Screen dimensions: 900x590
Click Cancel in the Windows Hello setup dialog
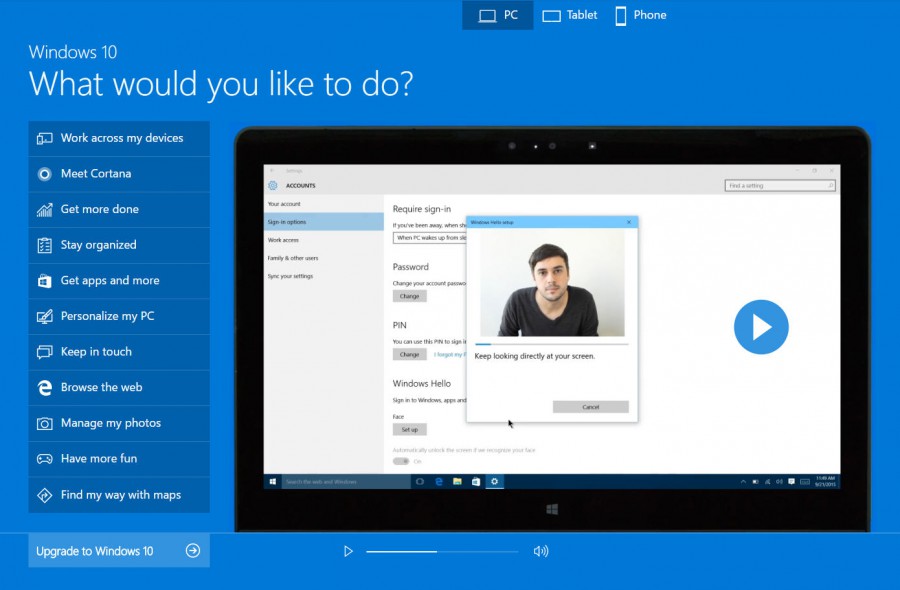[592, 408]
